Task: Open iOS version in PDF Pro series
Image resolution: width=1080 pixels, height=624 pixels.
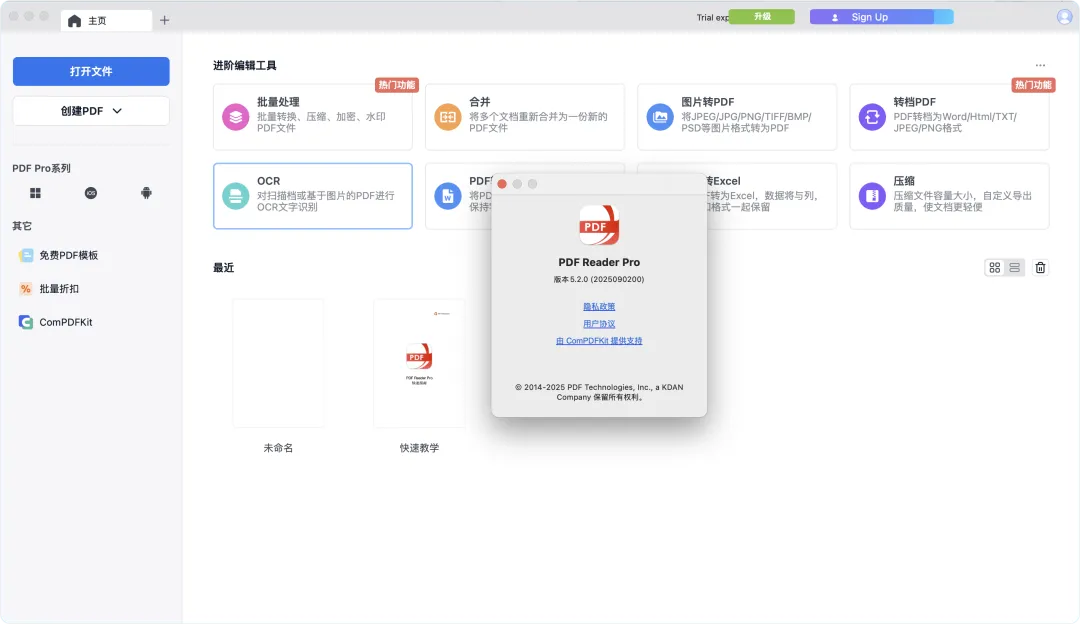Action: click(91, 194)
